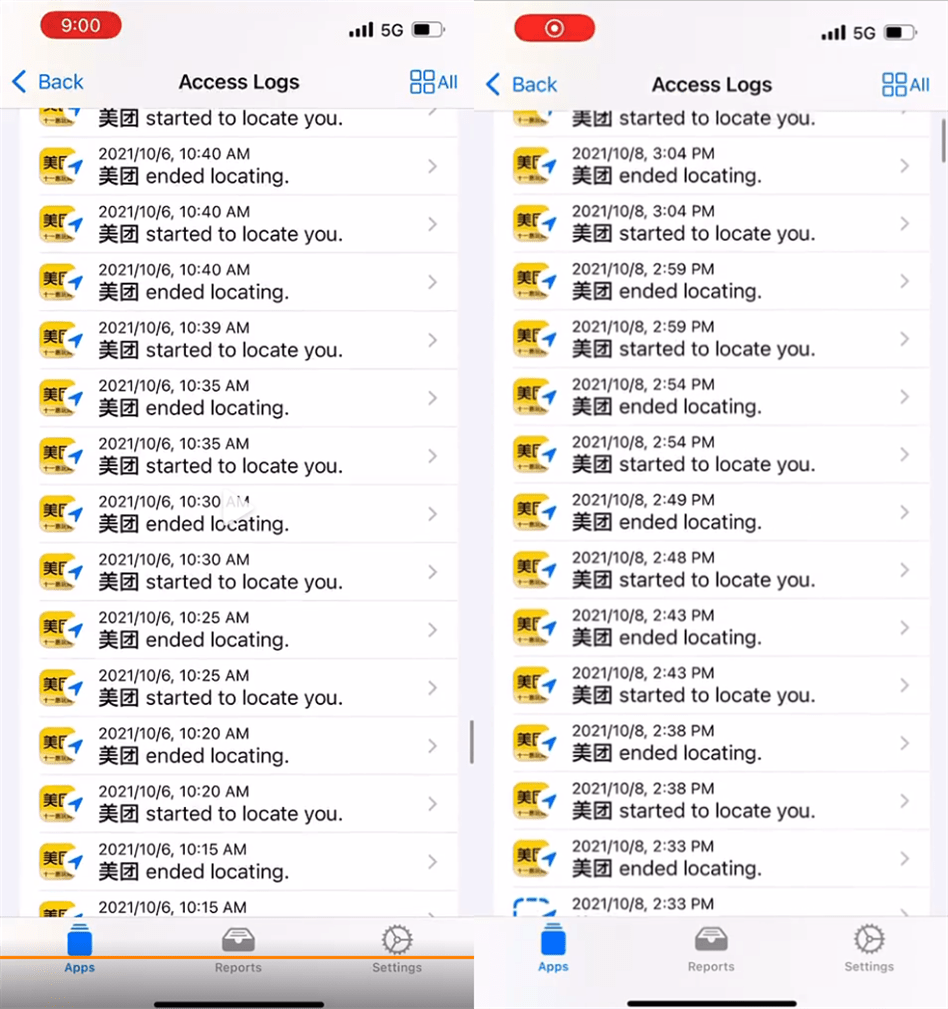Open chevron for 2:43 PM started locating row
This screenshot has width=948, height=1009.
(x=904, y=685)
